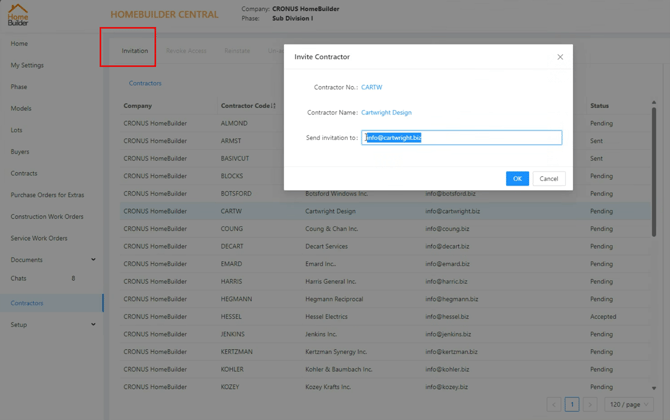Open Chats in the sidebar
This screenshot has width=670, height=420.
pyautogui.click(x=18, y=278)
